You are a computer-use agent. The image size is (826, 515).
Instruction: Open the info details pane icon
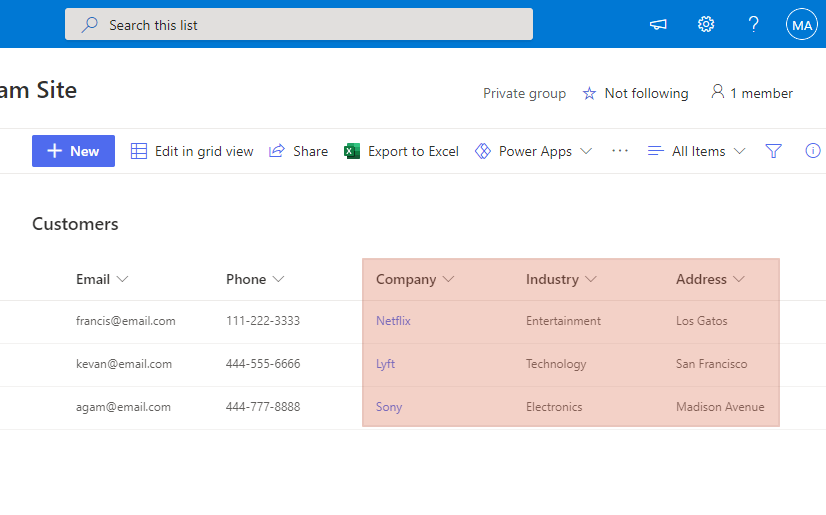[x=813, y=151]
